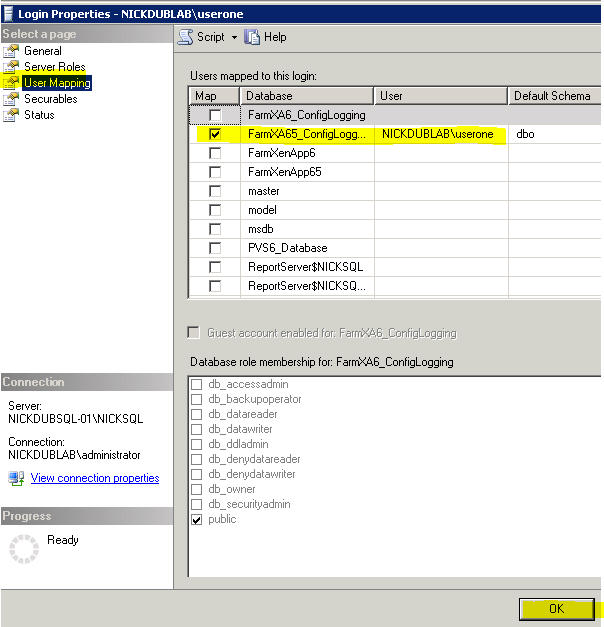The image size is (604, 627).
Task: Open the Script dropdown arrow
Action: coord(234,38)
